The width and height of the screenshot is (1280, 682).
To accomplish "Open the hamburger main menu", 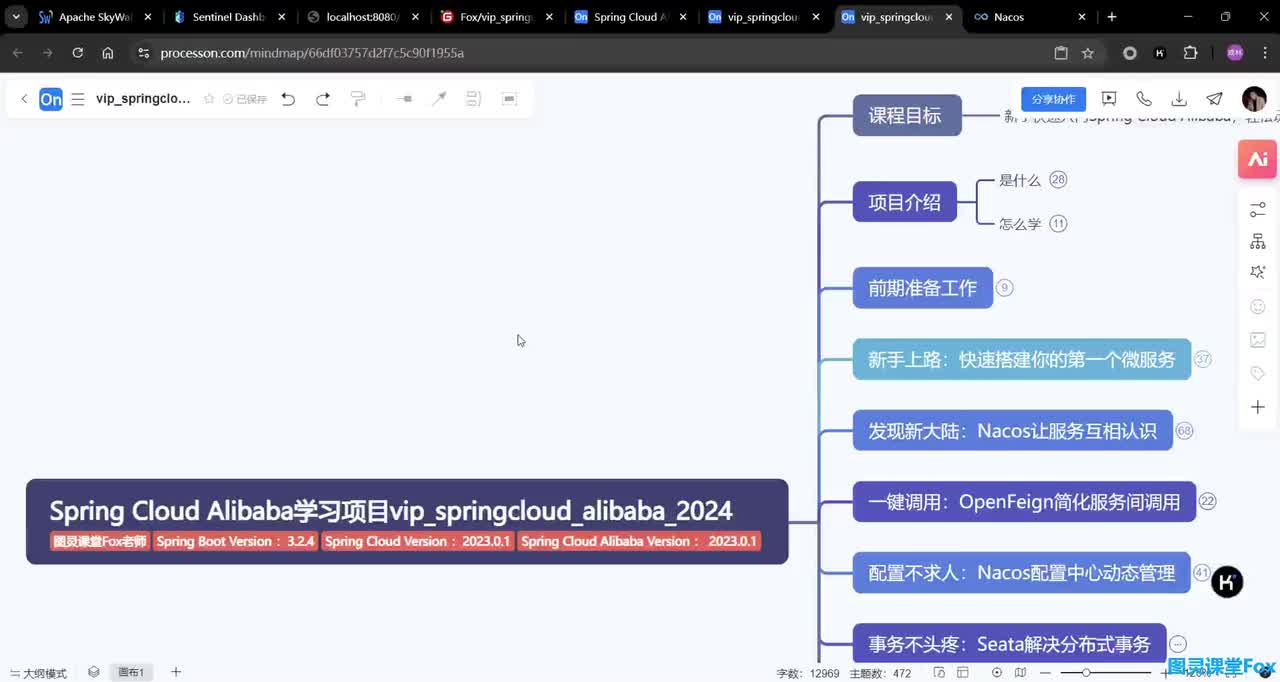I will click(78, 99).
